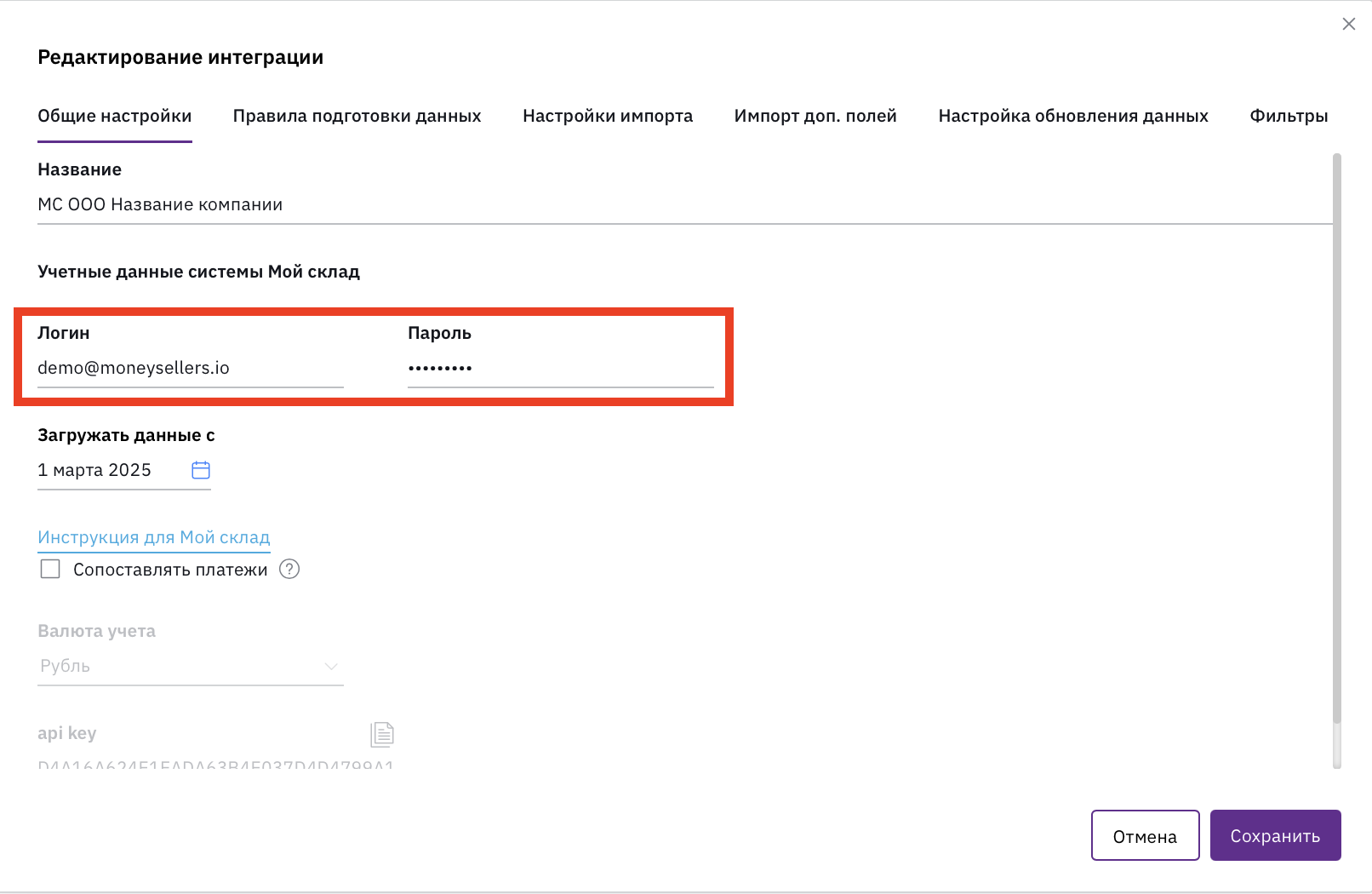Open the calendar date picker icon
The image size is (1372, 894).
pos(201,470)
